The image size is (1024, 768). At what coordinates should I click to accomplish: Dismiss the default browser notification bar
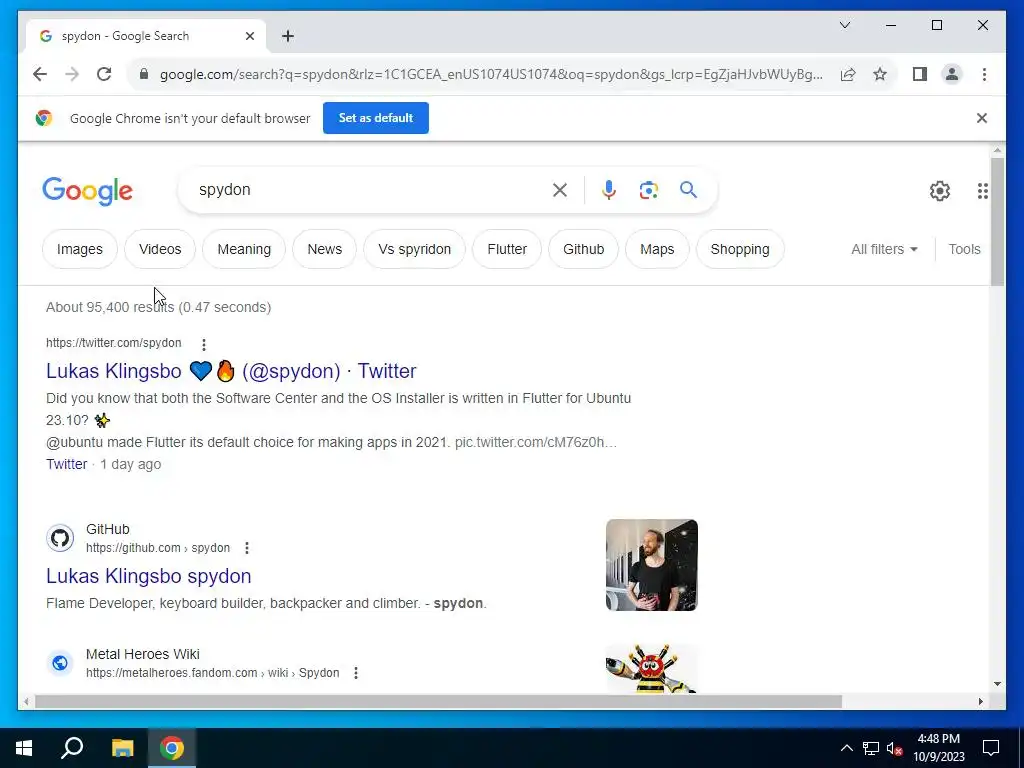(982, 118)
